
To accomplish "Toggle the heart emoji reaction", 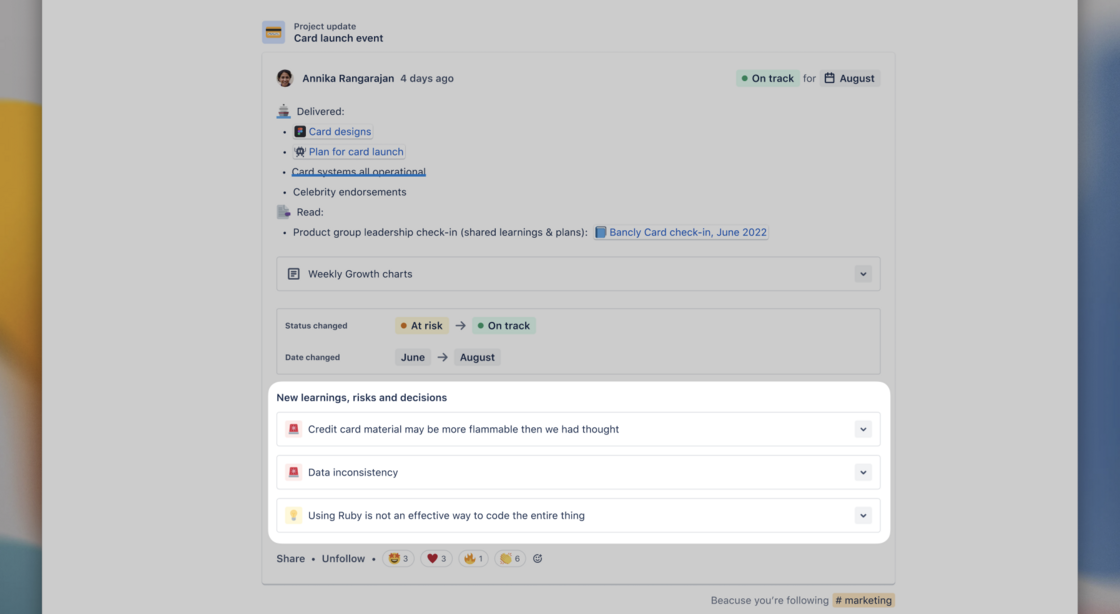I will [x=435, y=558].
